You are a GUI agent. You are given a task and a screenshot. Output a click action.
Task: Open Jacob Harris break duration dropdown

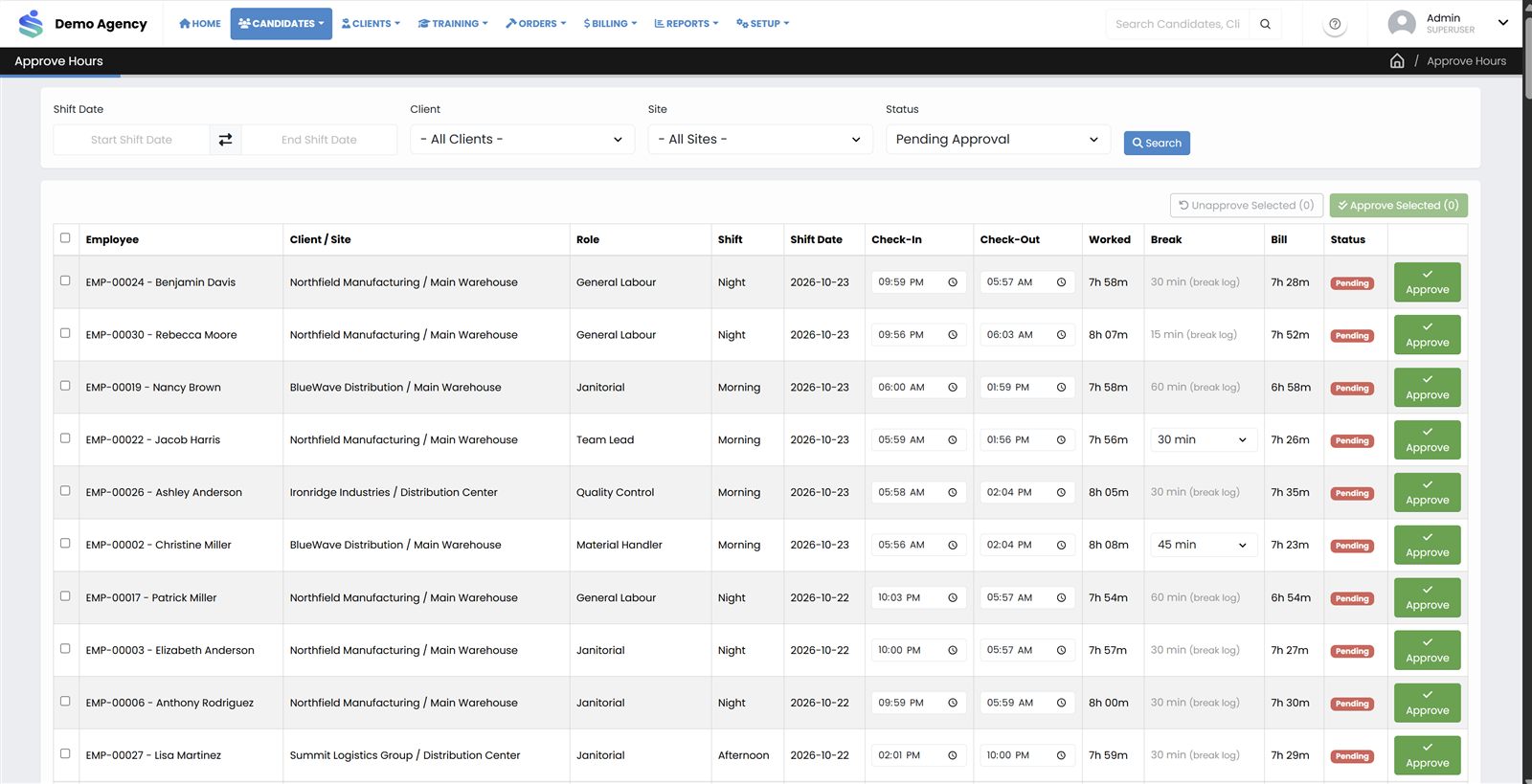pyautogui.click(x=1203, y=440)
